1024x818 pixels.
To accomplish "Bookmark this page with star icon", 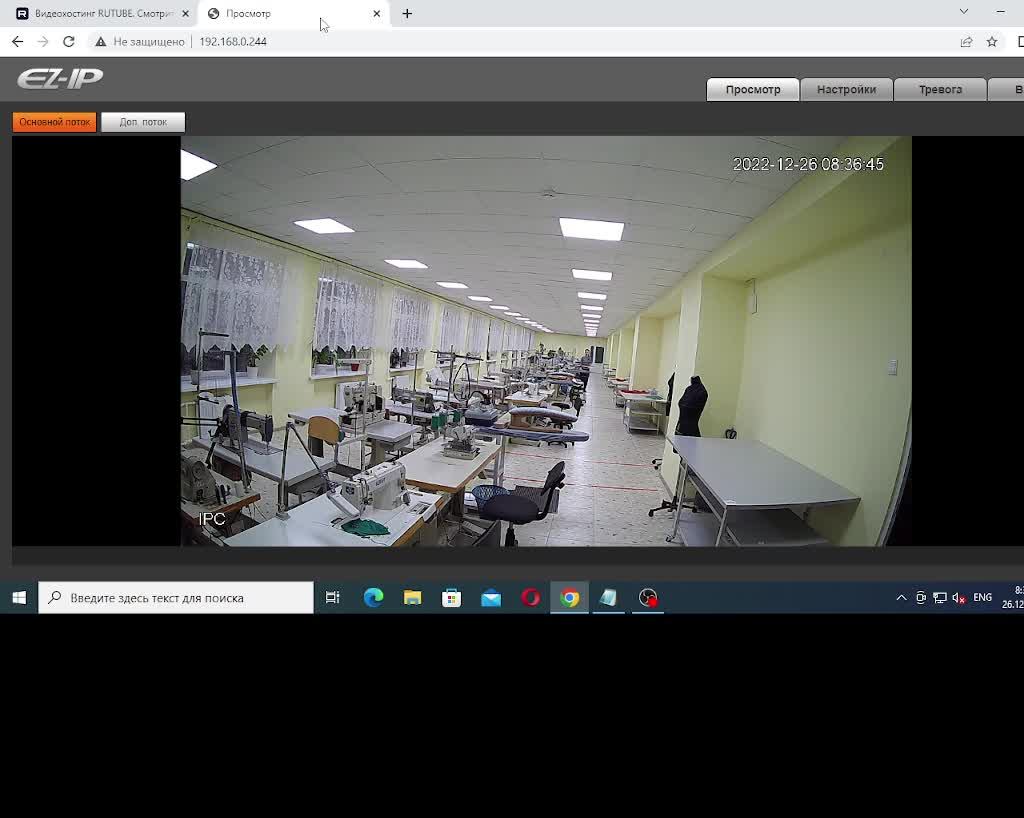I will (992, 42).
